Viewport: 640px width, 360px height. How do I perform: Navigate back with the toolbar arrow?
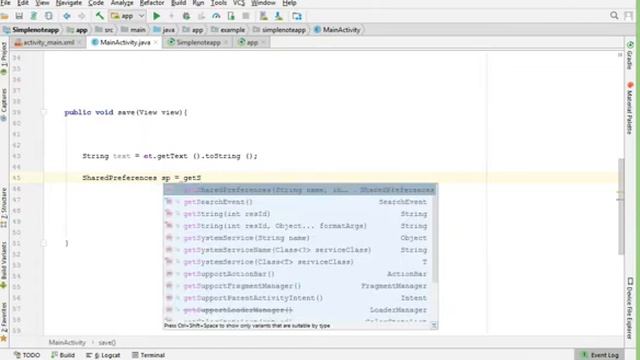pos(67,16)
